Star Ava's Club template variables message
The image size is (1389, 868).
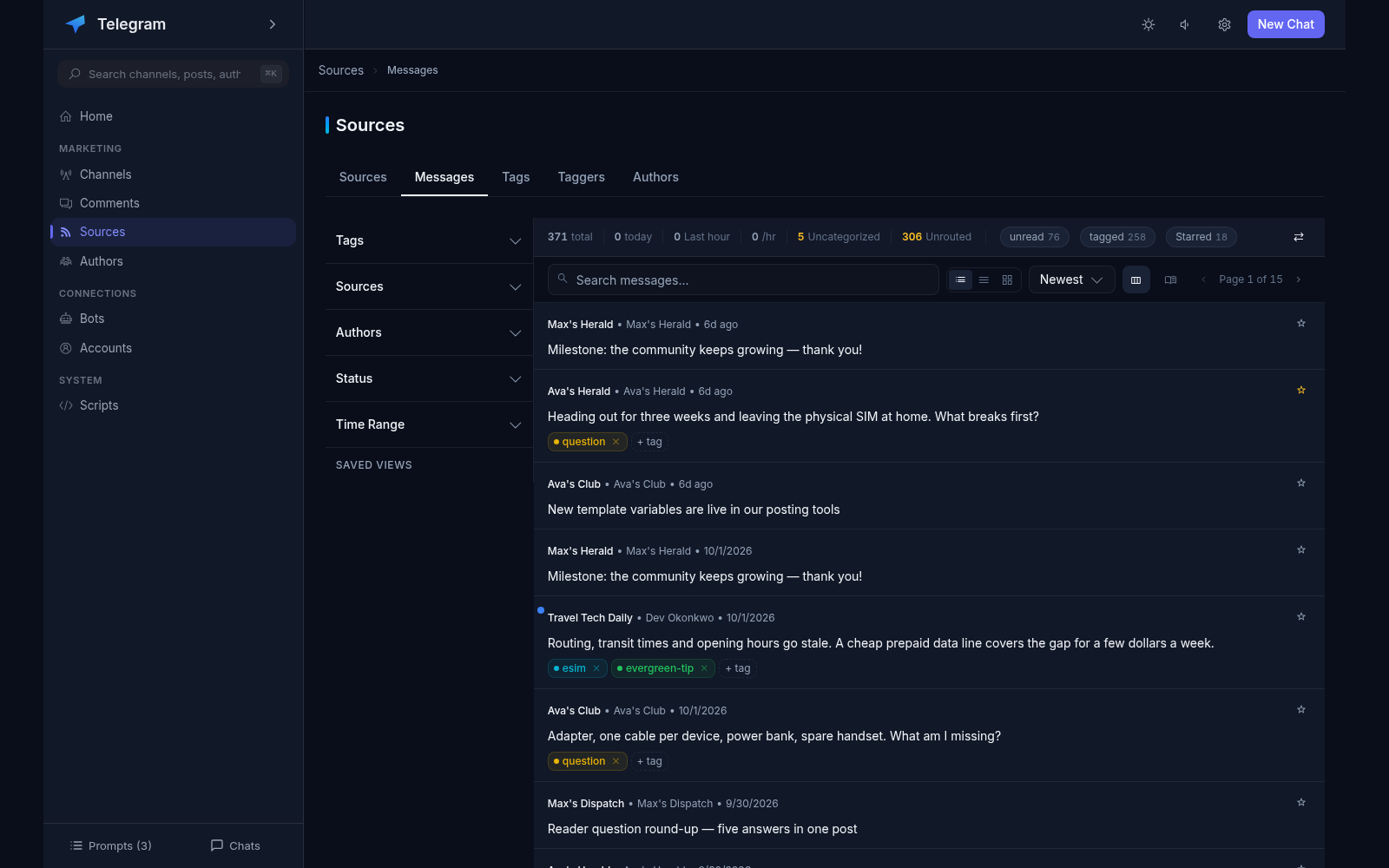coord(1301,483)
